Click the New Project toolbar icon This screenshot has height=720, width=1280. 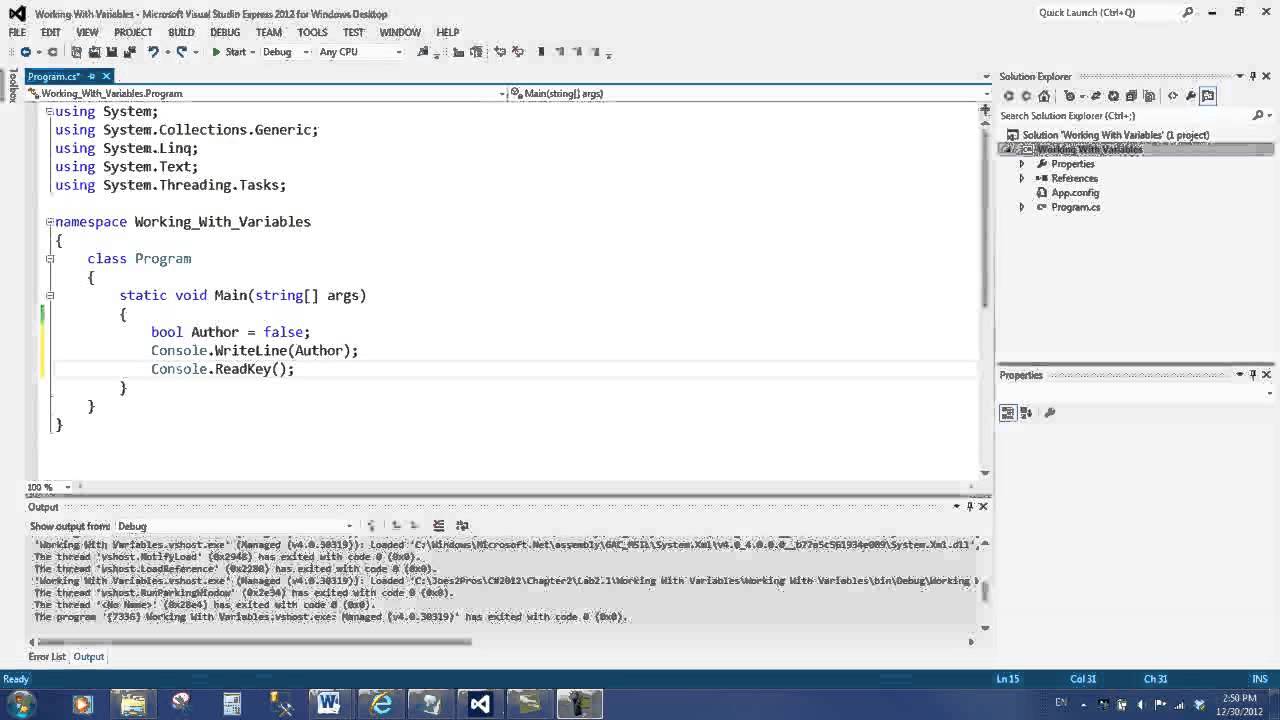pyautogui.click(x=76, y=52)
